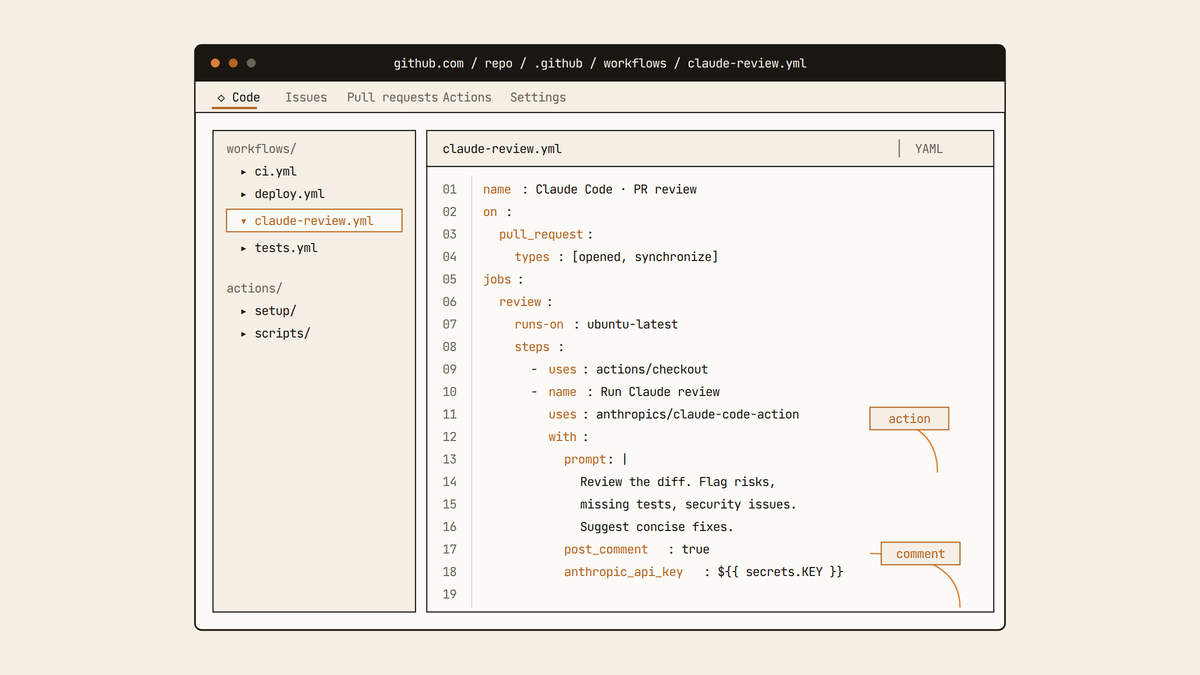Click the 'on' key on line 02

[490, 212]
